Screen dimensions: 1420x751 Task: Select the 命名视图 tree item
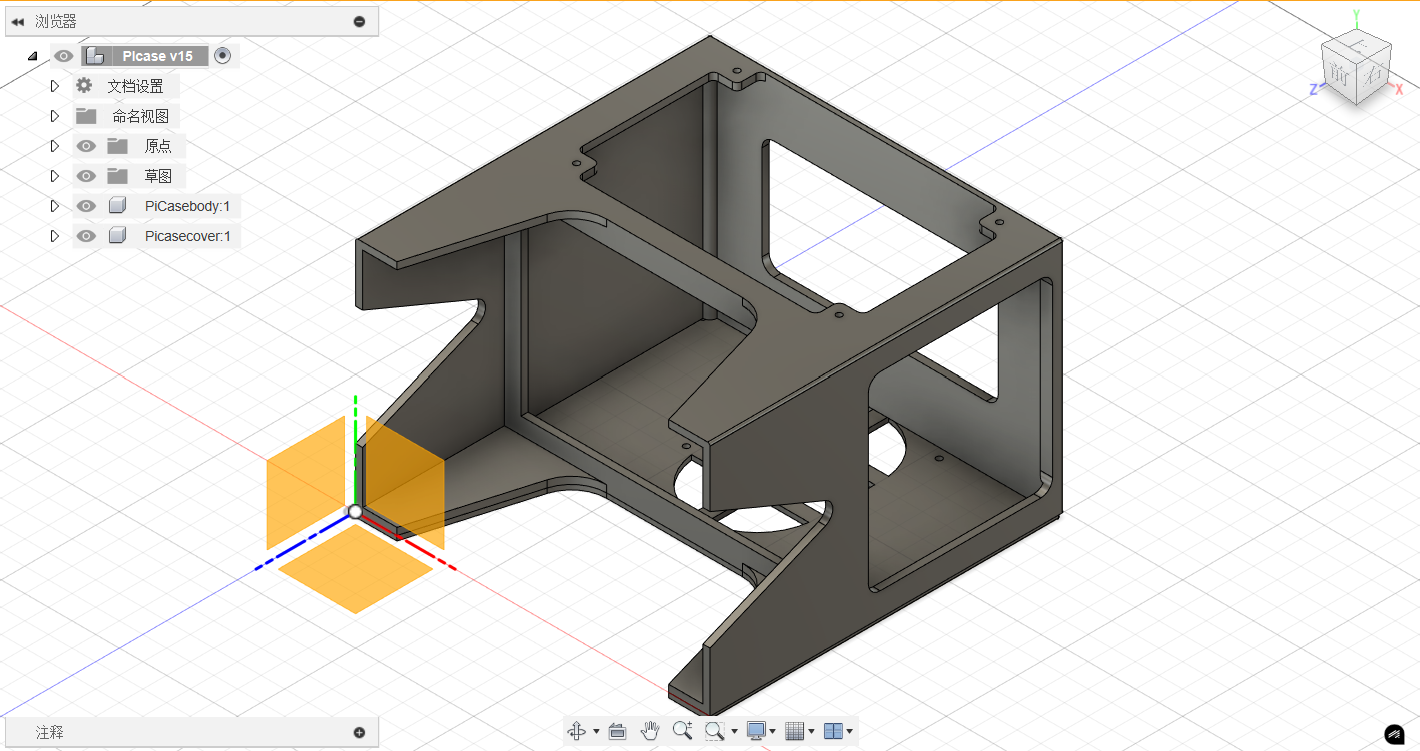tap(141, 116)
